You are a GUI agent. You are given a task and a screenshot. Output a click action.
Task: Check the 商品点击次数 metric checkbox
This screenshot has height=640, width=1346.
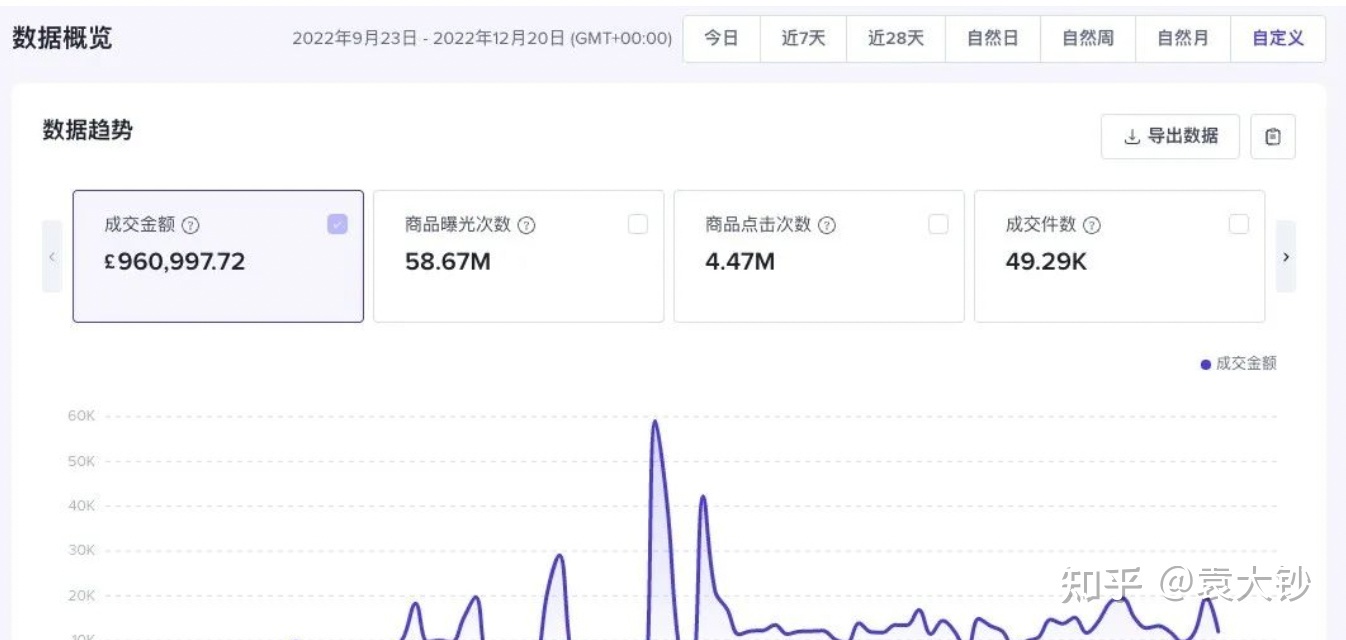pos(938,224)
